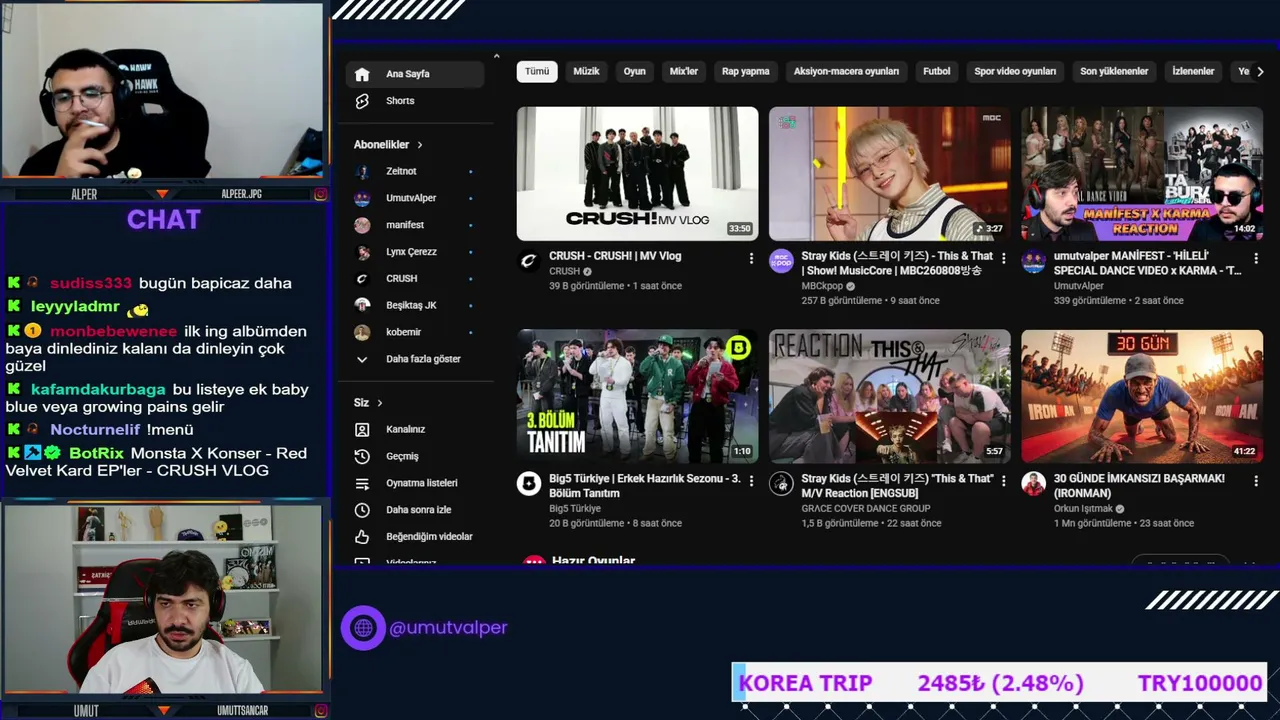The height and width of the screenshot is (720, 1280).
Task: Open Daha sonra izle list
Action: tap(415, 510)
